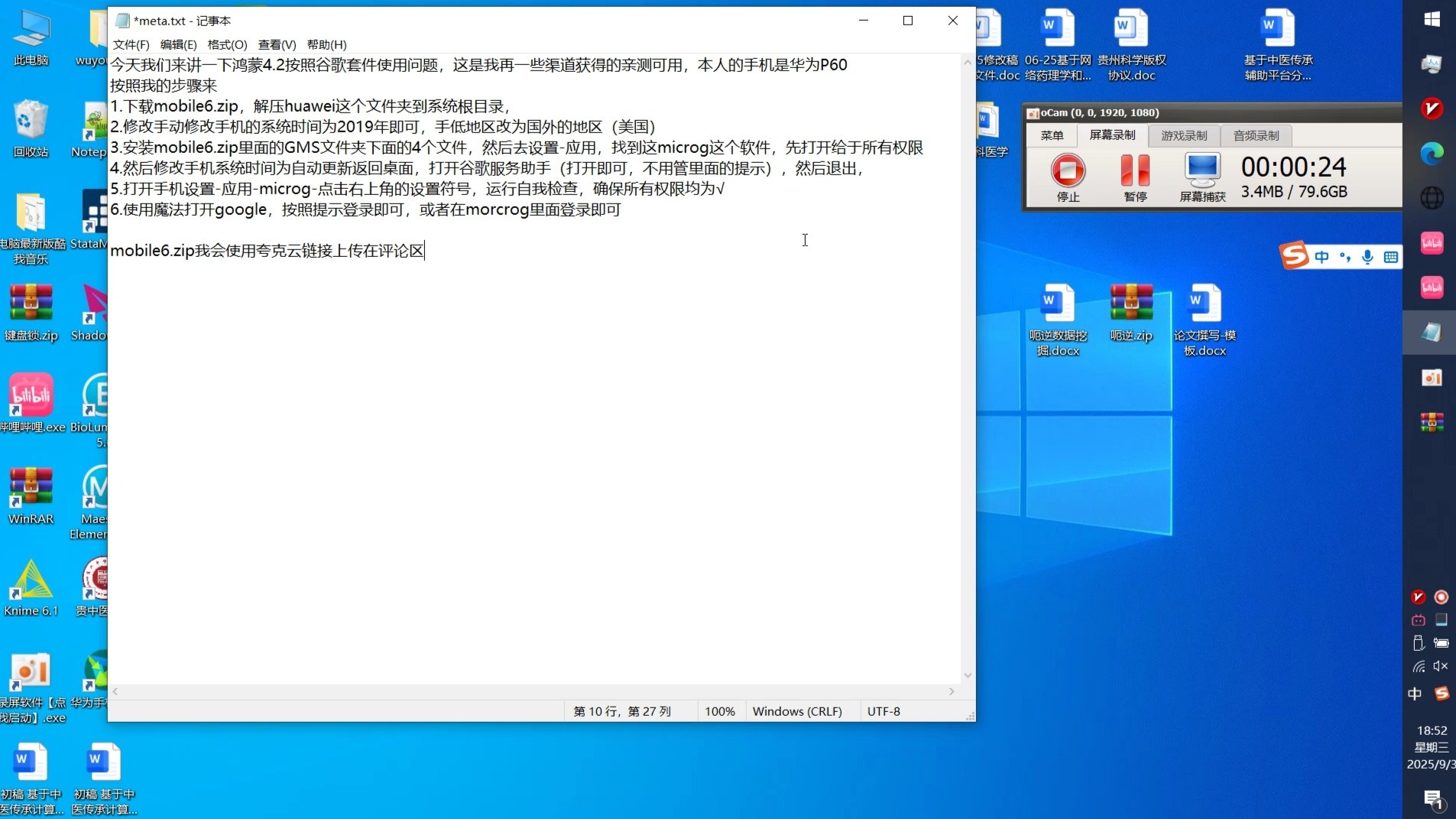Viewport: 1456px width, 819px height.
Task: Click the Notepad vertical scrollbar up arrow
Action: (x=968, y=61)
